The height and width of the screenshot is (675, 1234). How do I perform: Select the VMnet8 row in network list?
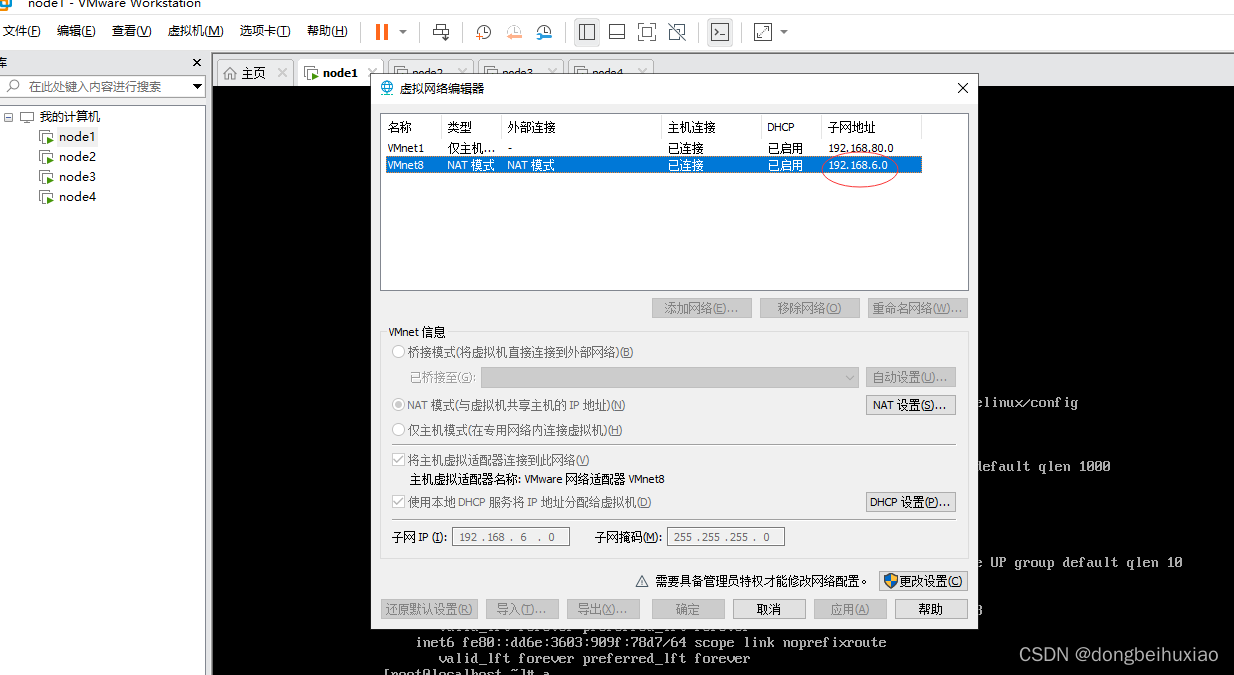653,165
